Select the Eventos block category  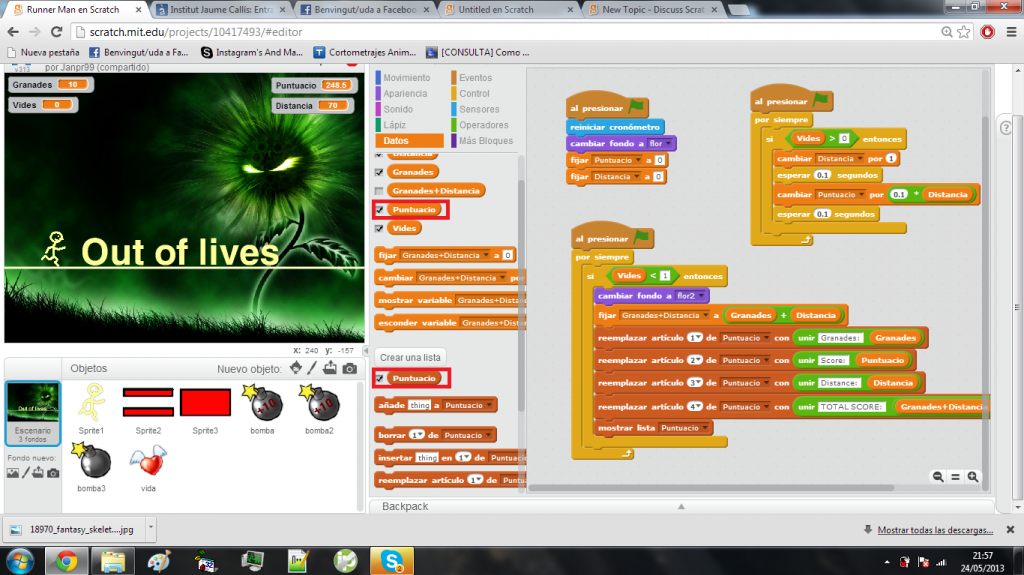coord(474,78)
